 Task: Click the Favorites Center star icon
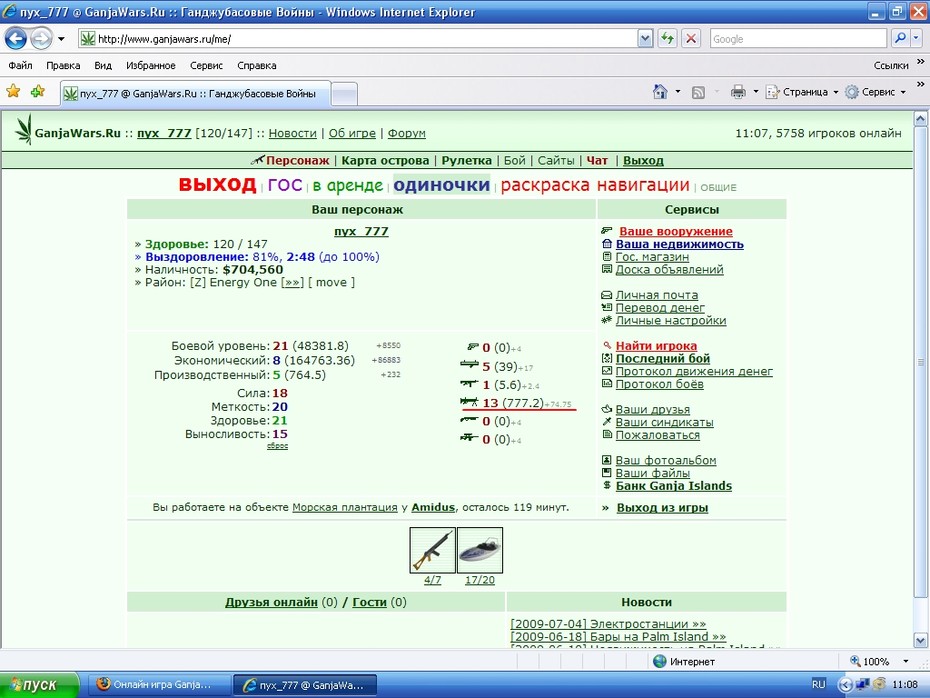13,91
